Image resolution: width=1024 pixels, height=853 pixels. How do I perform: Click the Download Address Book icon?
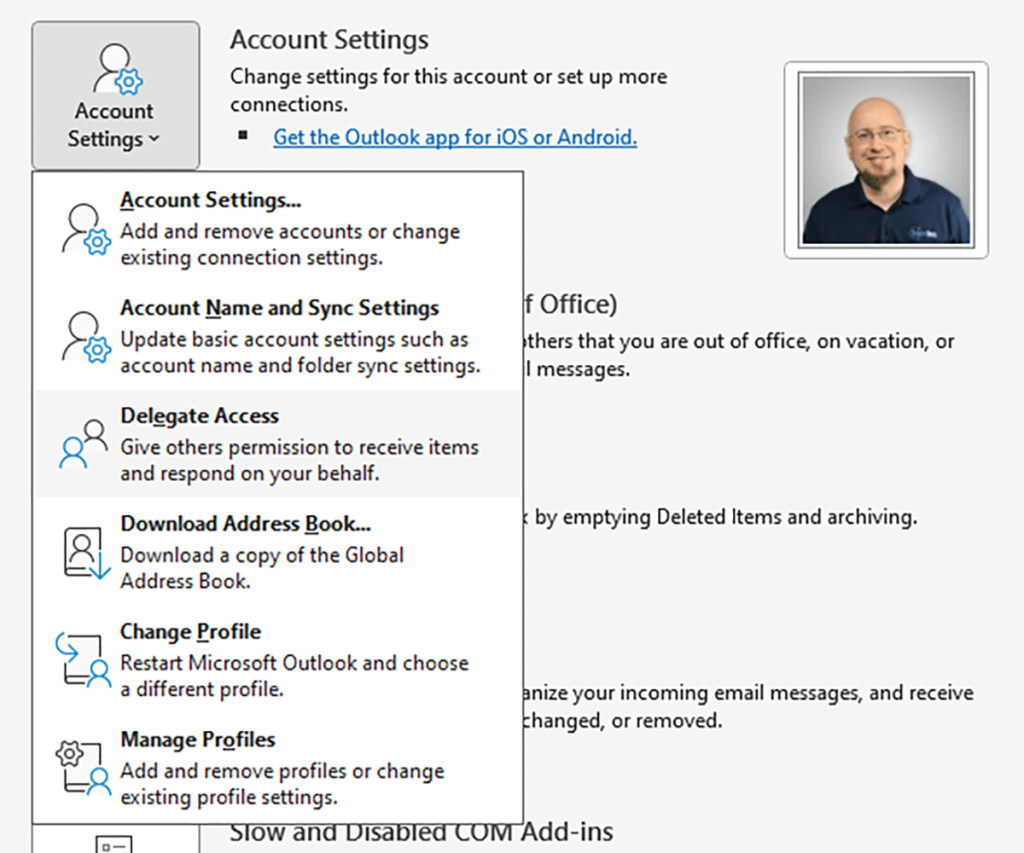coord(86,553)
